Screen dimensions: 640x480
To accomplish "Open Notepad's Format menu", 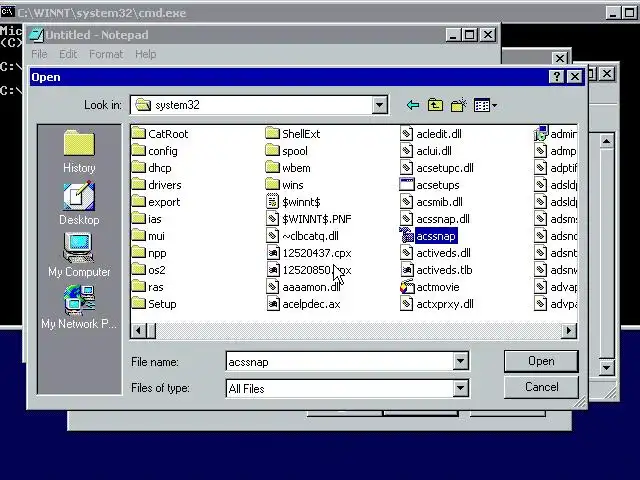I will pos(106,54).
